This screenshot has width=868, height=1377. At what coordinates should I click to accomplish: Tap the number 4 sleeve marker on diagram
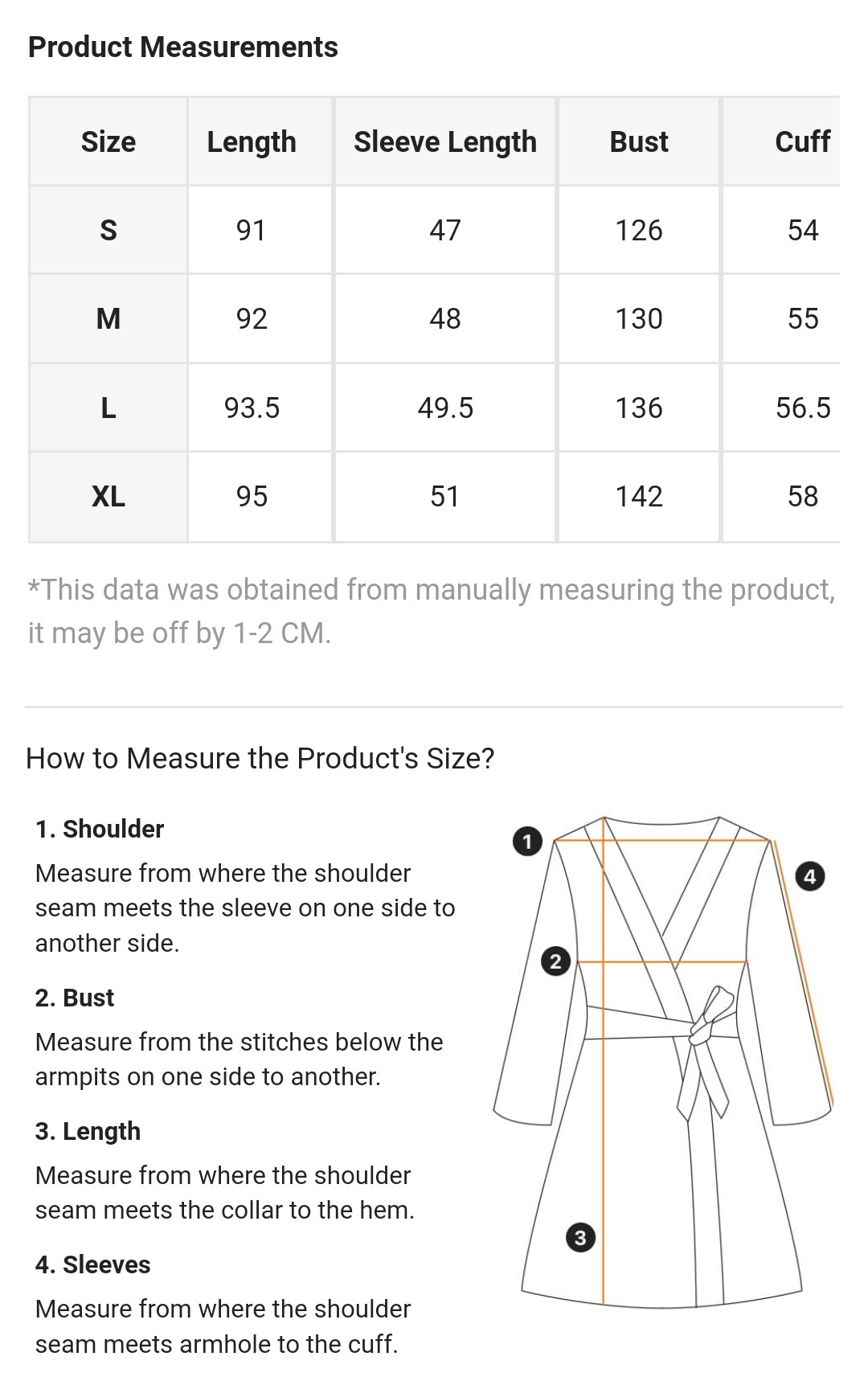coord(809,876)
